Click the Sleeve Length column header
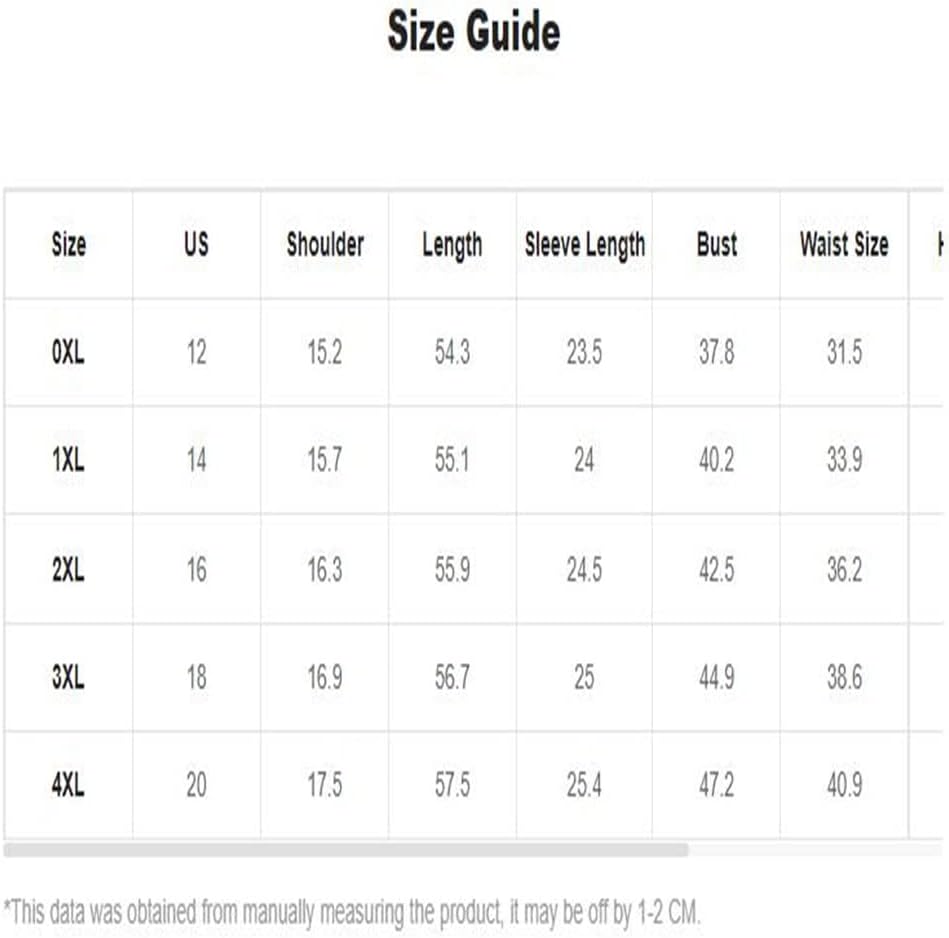The image size is (949, 938). (x=585, y=246)
